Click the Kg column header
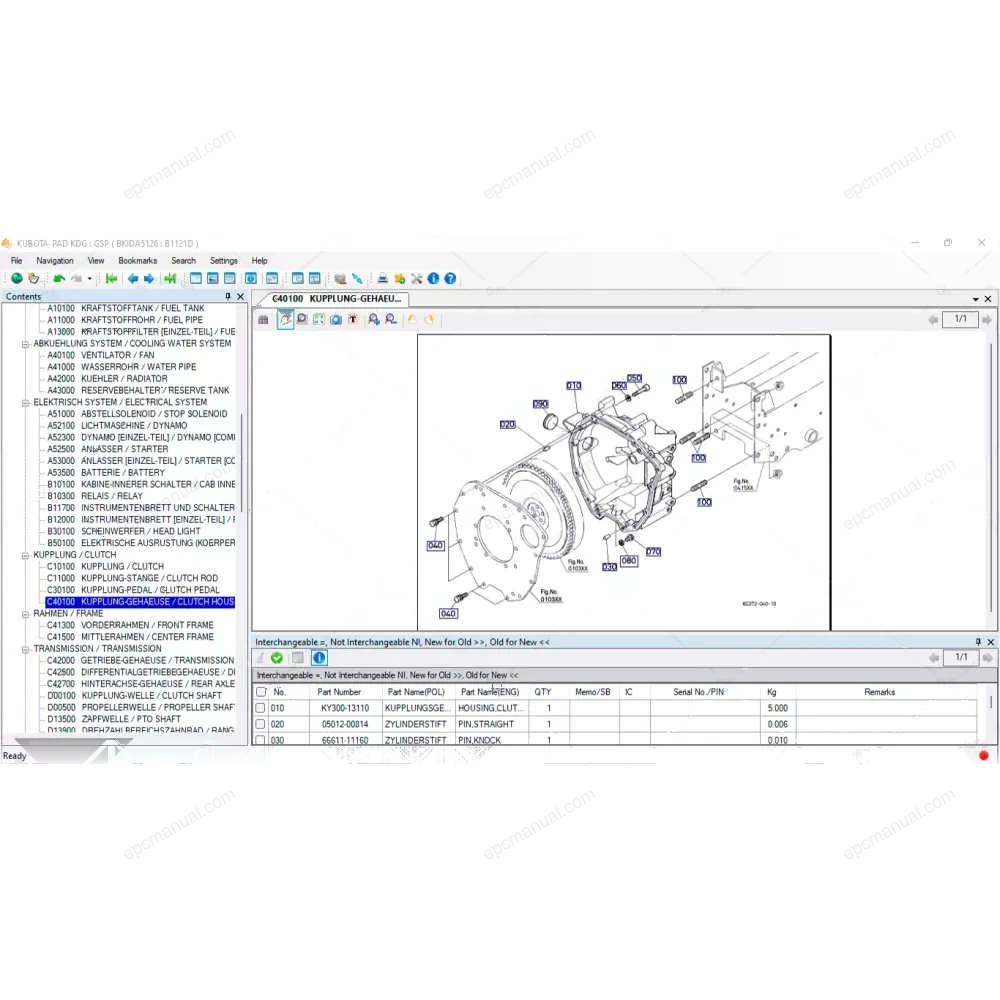 click(772, 692)
